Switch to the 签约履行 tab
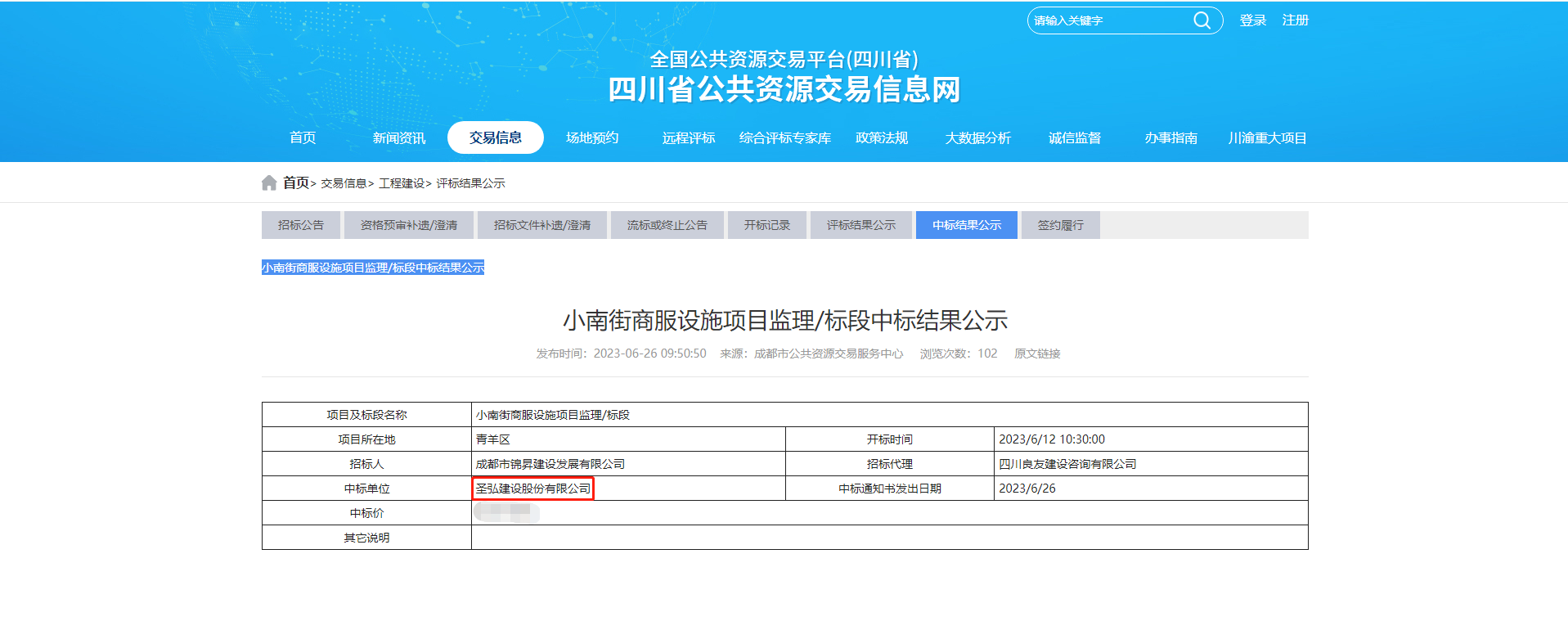This screenshot has height=644, width=1568. 1060,225
